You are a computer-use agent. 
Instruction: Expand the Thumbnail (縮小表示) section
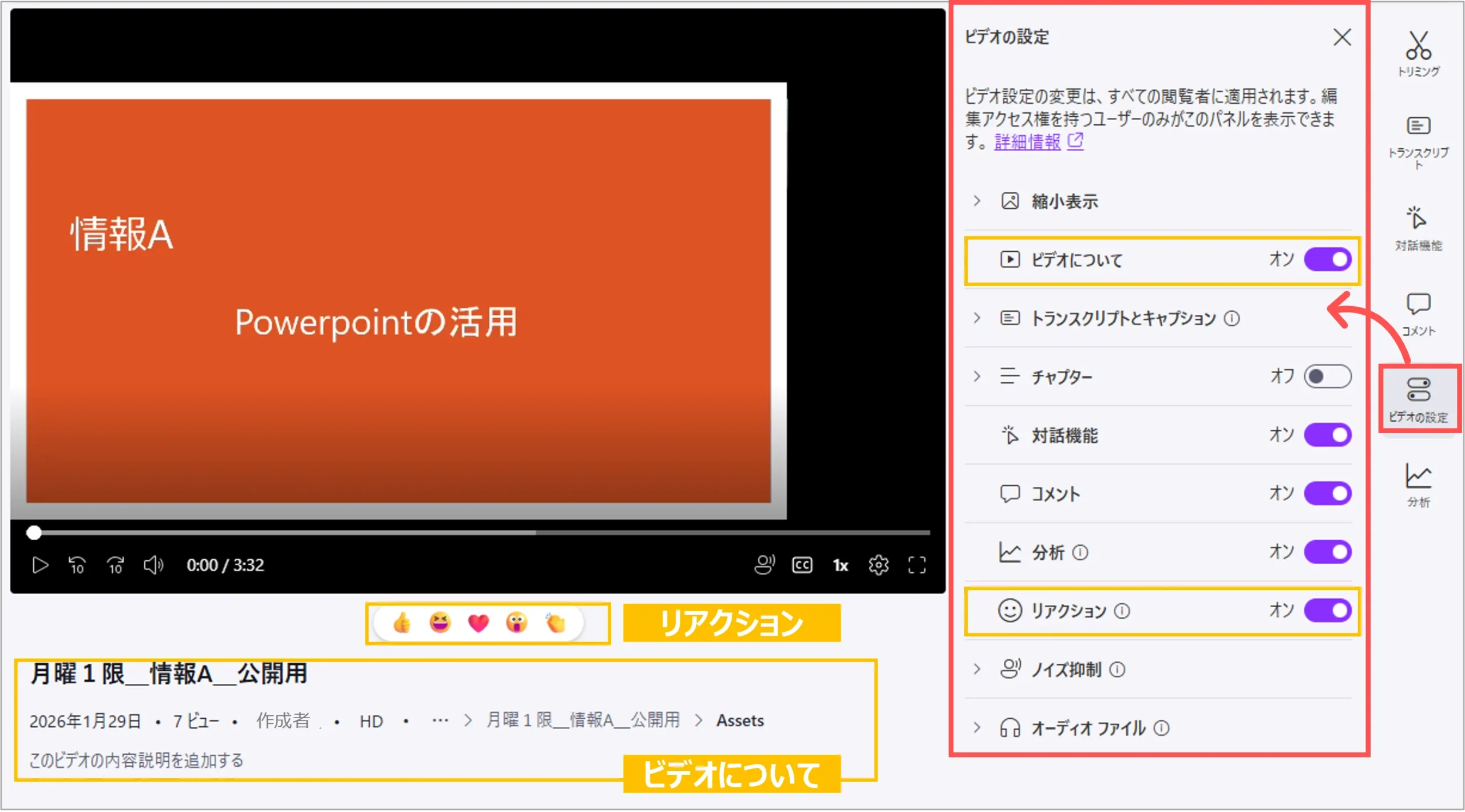pyautogui.click(x=977, y=201)
